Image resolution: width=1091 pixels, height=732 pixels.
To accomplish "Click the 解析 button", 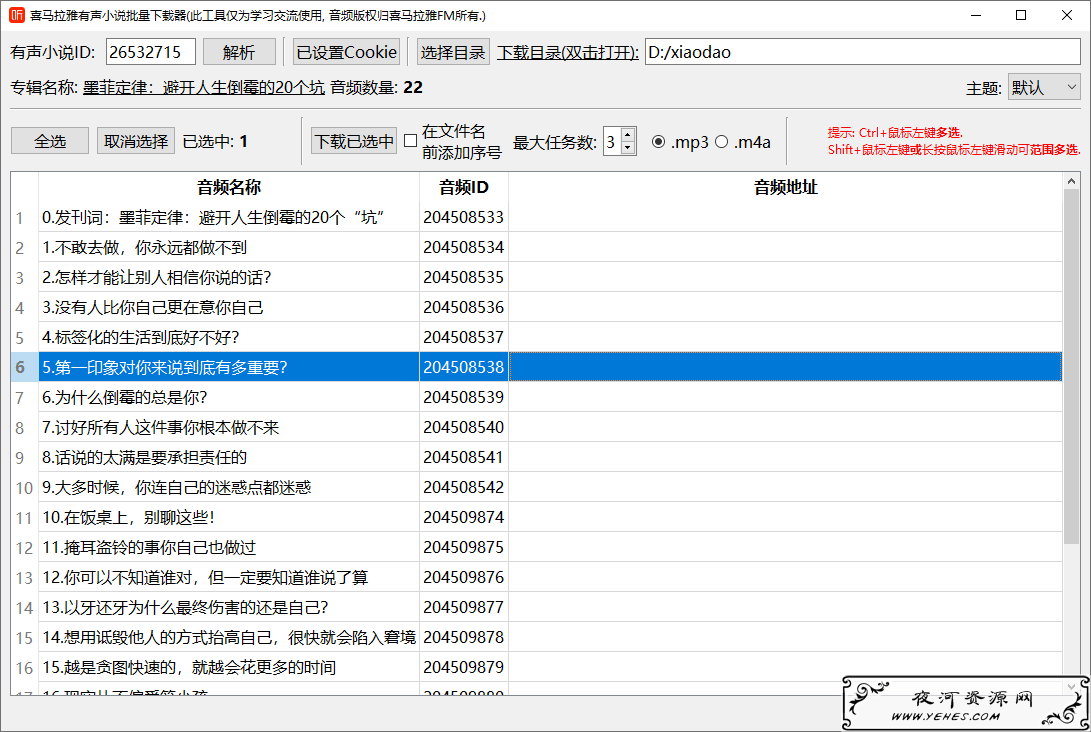I will pos(239,52).
